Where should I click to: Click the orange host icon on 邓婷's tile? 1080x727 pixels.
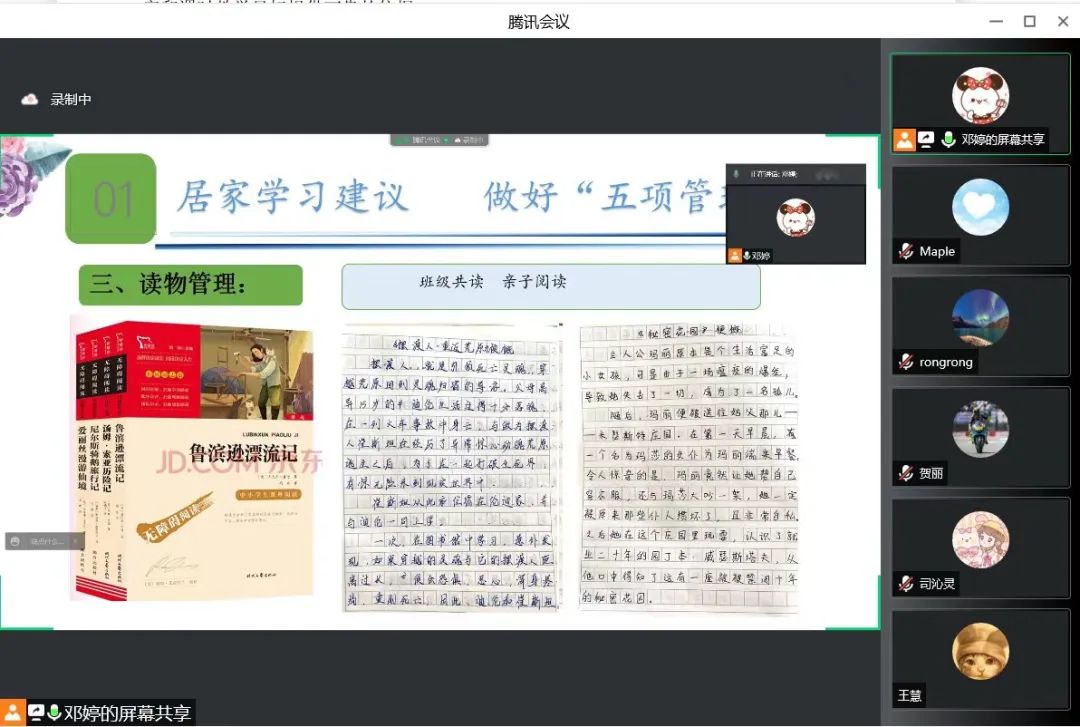905,140
